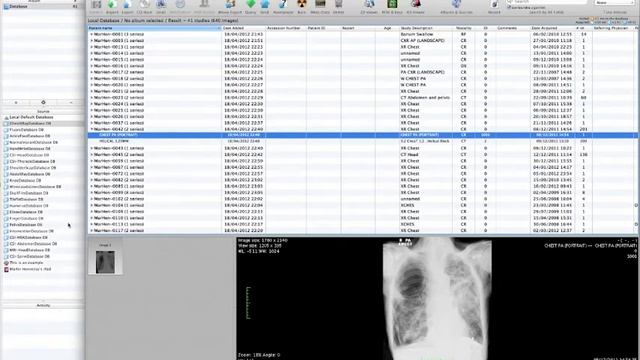
Task: Select the chest X-ray series thumbnail
Action: tap(105, 262)
